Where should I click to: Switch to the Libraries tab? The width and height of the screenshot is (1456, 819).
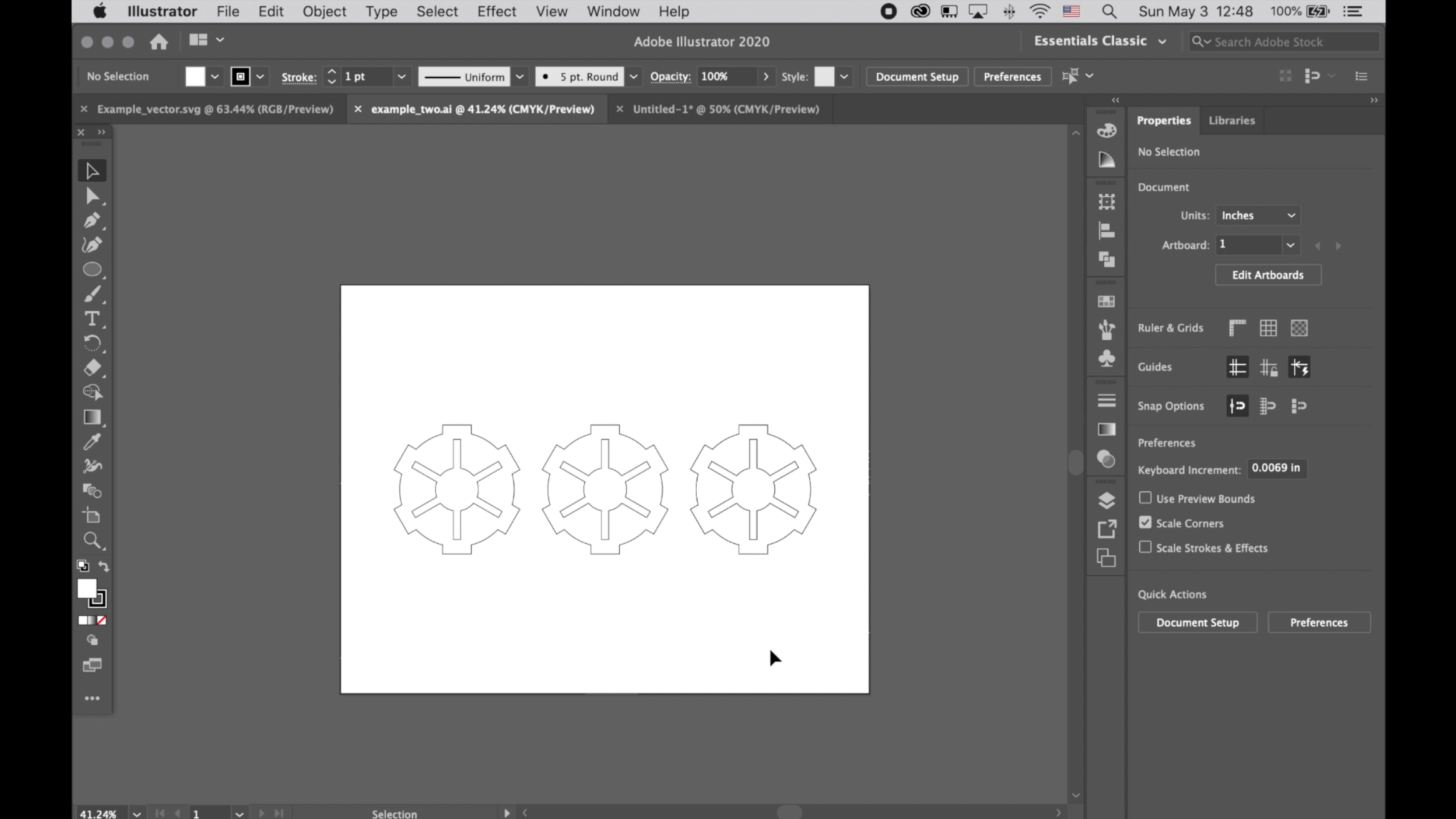pos(1230,120)
